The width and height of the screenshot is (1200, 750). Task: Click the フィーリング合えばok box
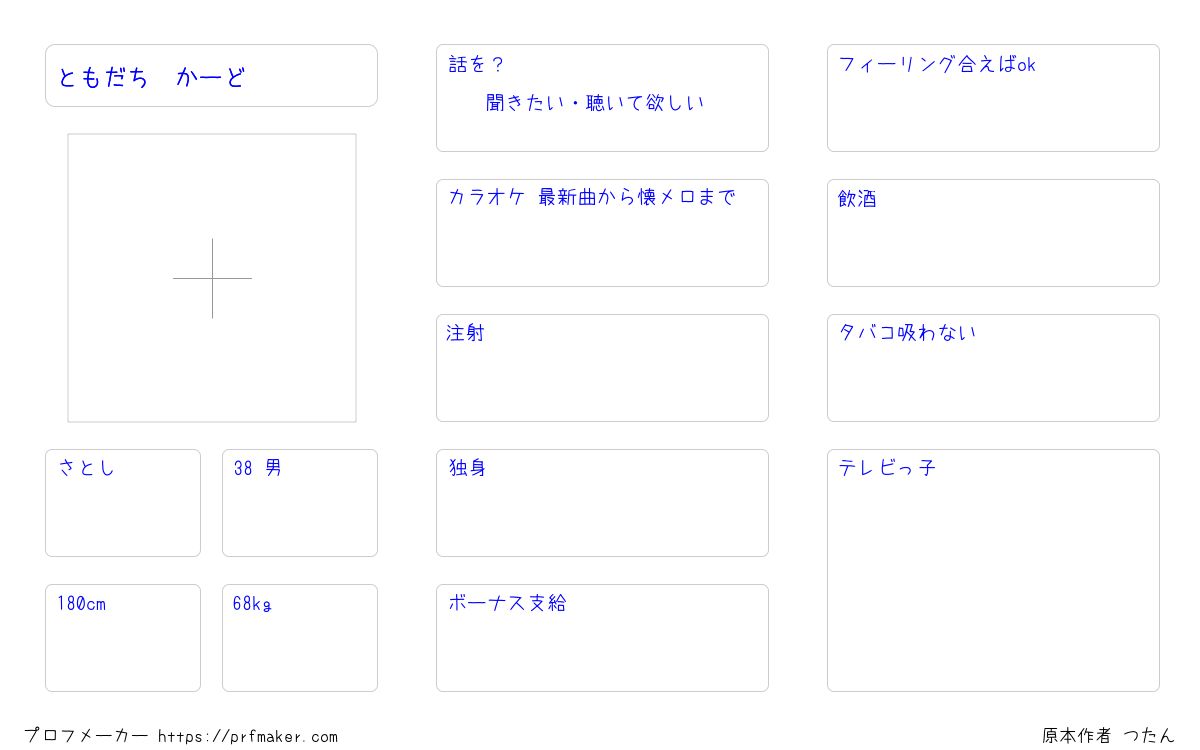(993, 98)
